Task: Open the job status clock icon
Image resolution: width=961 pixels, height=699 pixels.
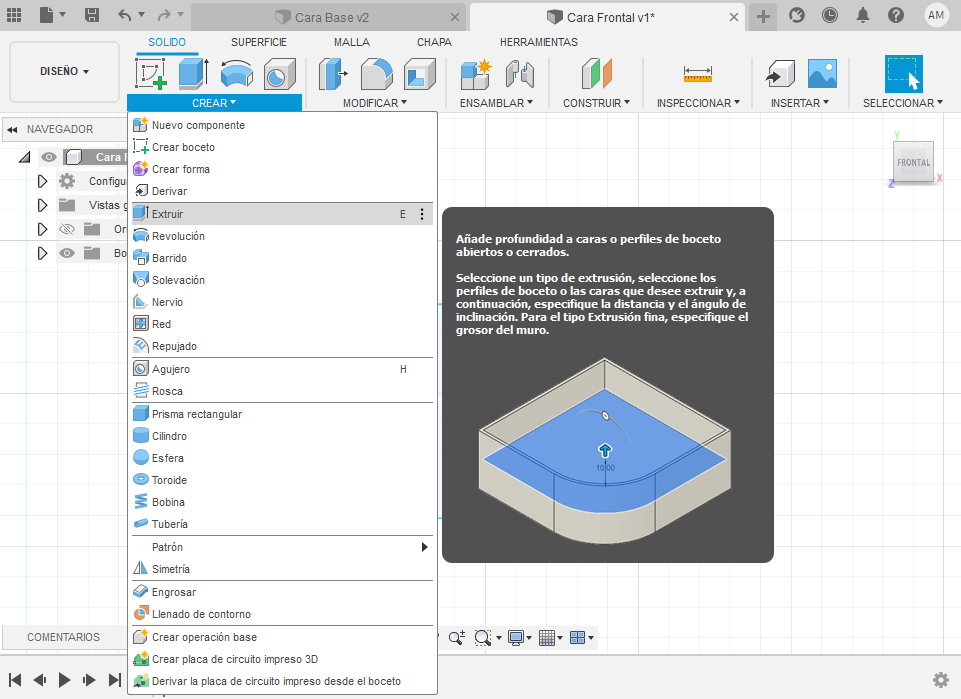Action: click(x=830, y=15)
